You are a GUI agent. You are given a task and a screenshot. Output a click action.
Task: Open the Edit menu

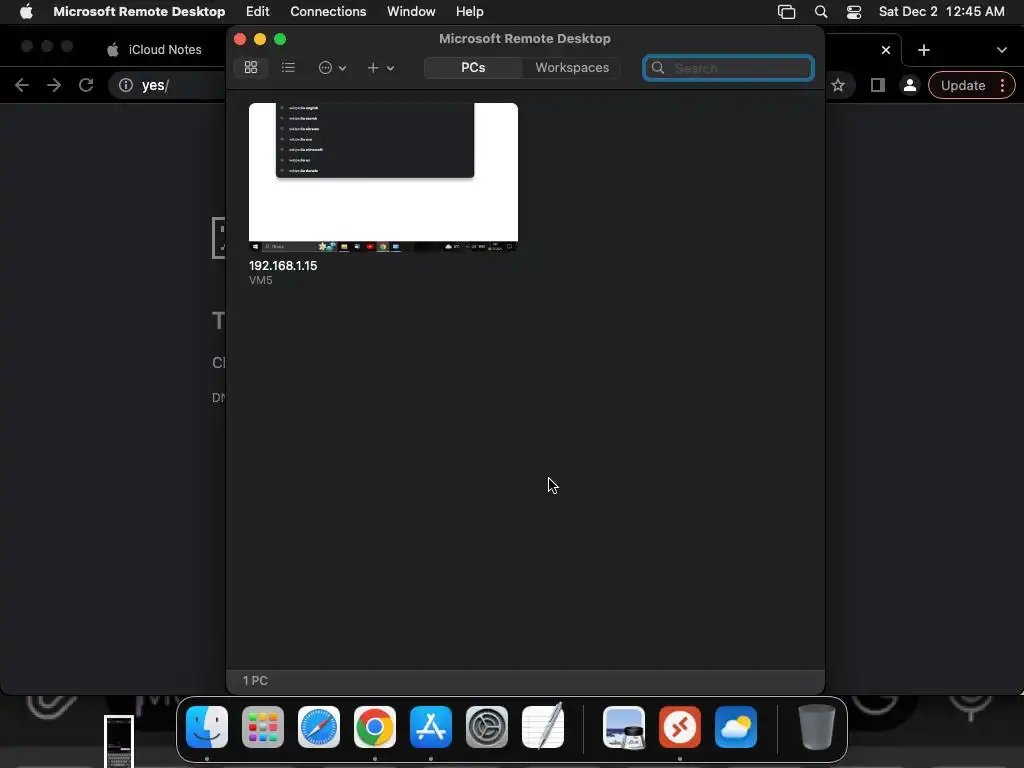pyautogui.click(x=257, y=12)
